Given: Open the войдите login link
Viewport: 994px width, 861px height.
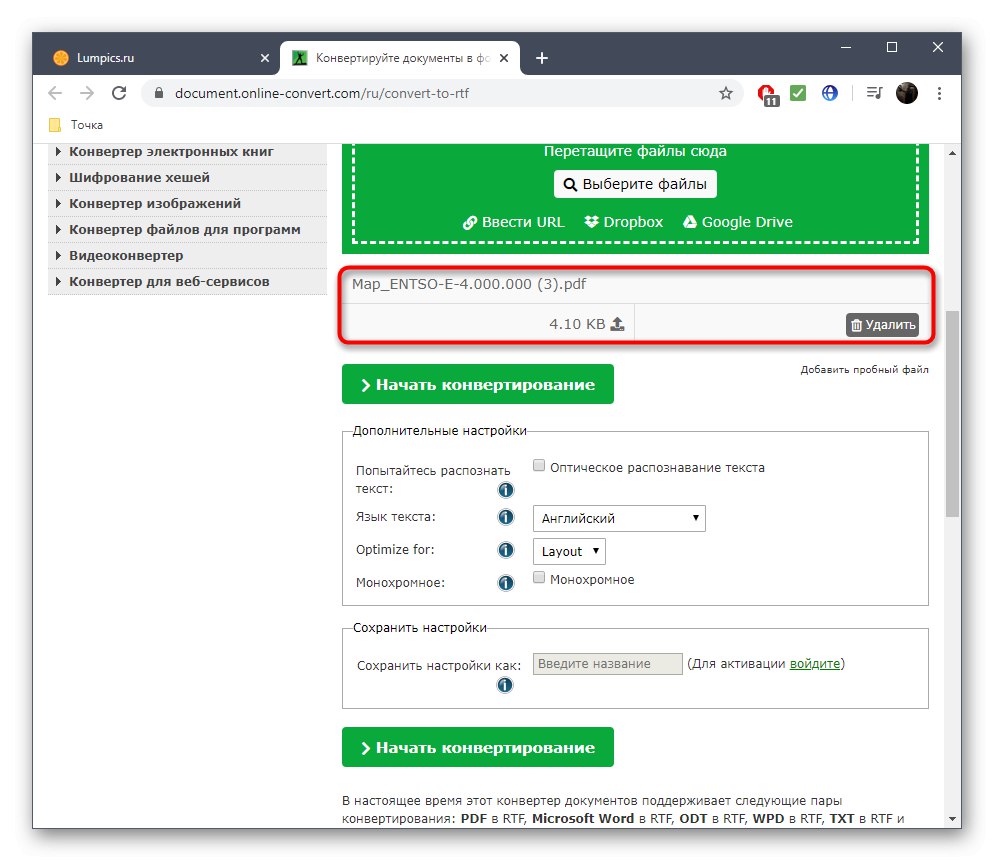Looking at the screenshot, I should [814, 663].
